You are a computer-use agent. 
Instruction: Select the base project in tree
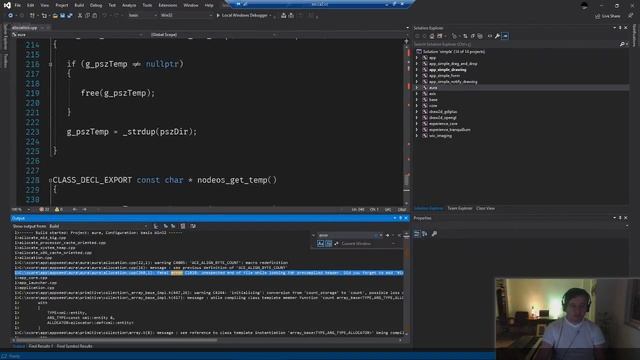click(x=433, y=100)
